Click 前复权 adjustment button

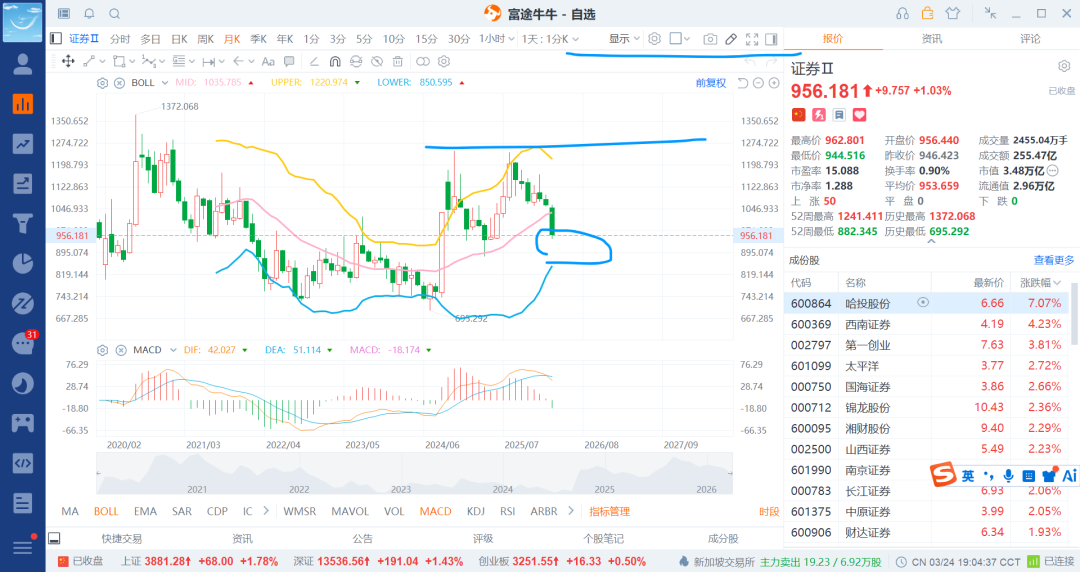point(711,83)
